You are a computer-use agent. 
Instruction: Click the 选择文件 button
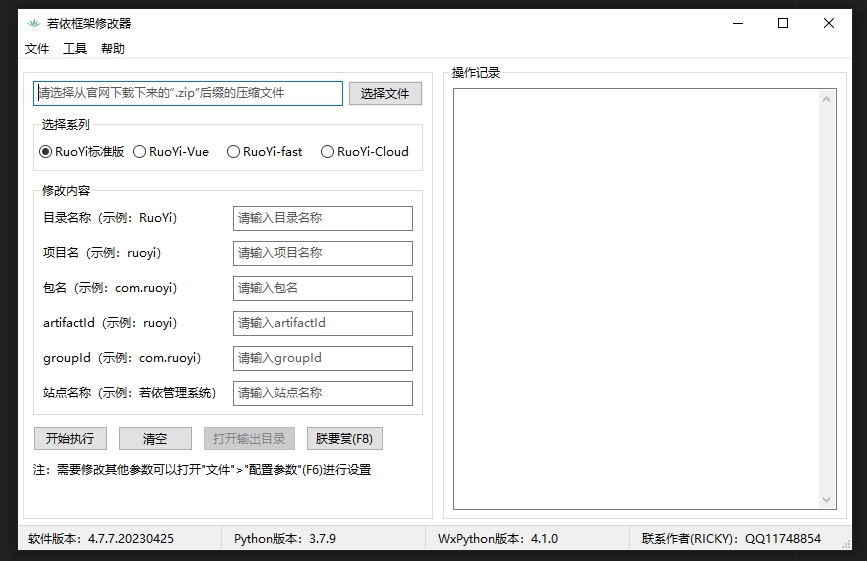385,93
